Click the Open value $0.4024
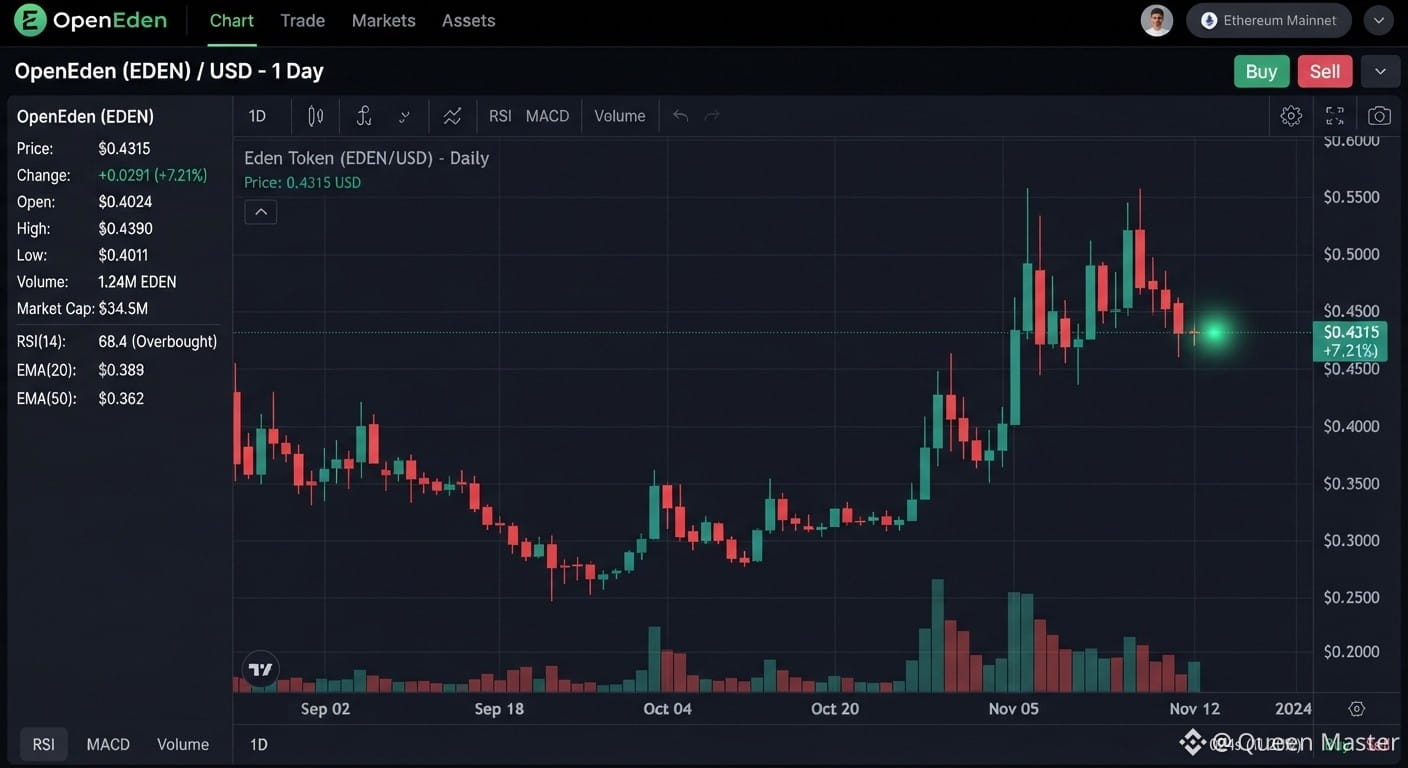1408x768 pixels. (x=125, y=202)
